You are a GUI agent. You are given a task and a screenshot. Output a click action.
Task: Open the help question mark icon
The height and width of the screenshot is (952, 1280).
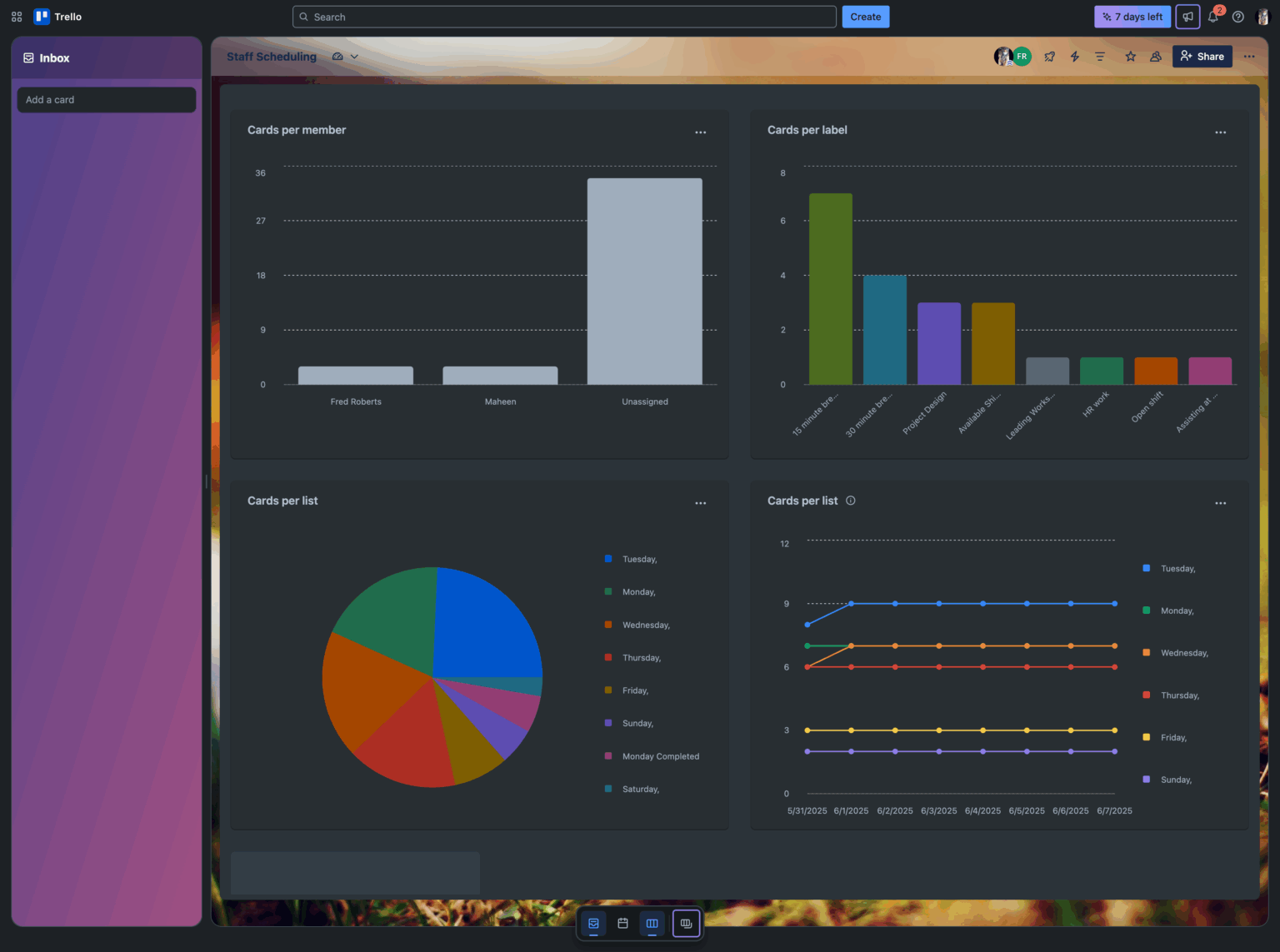[x=1237, y=17]
